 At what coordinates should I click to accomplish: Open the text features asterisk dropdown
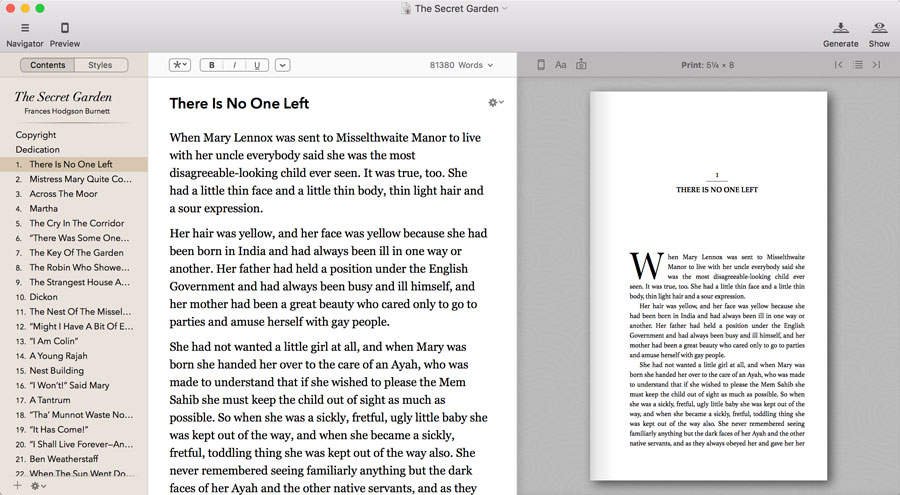180,65
